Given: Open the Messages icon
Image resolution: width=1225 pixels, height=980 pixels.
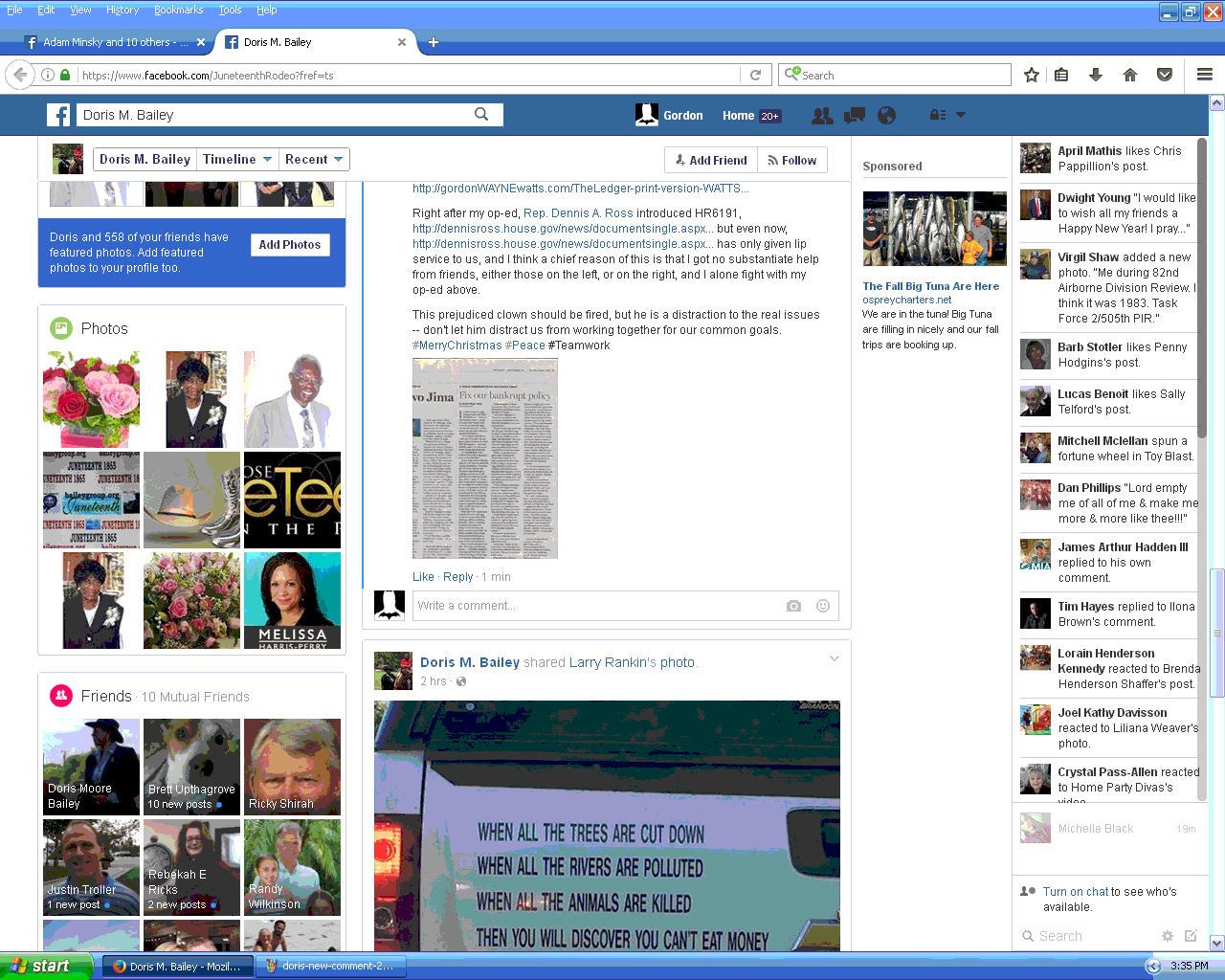Looking at the screenshot, I should point(854,115).
